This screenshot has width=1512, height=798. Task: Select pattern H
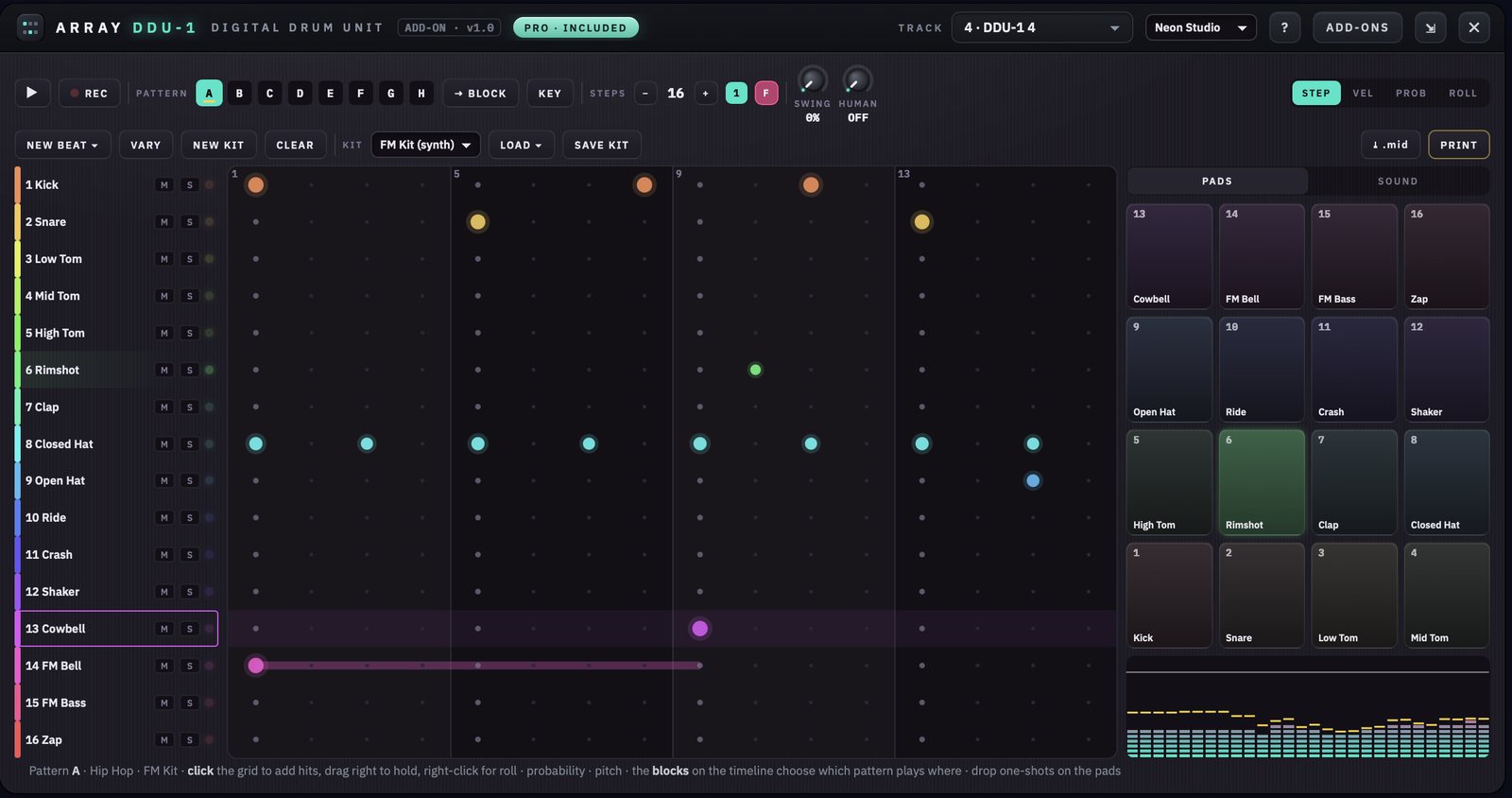(421, 93)
